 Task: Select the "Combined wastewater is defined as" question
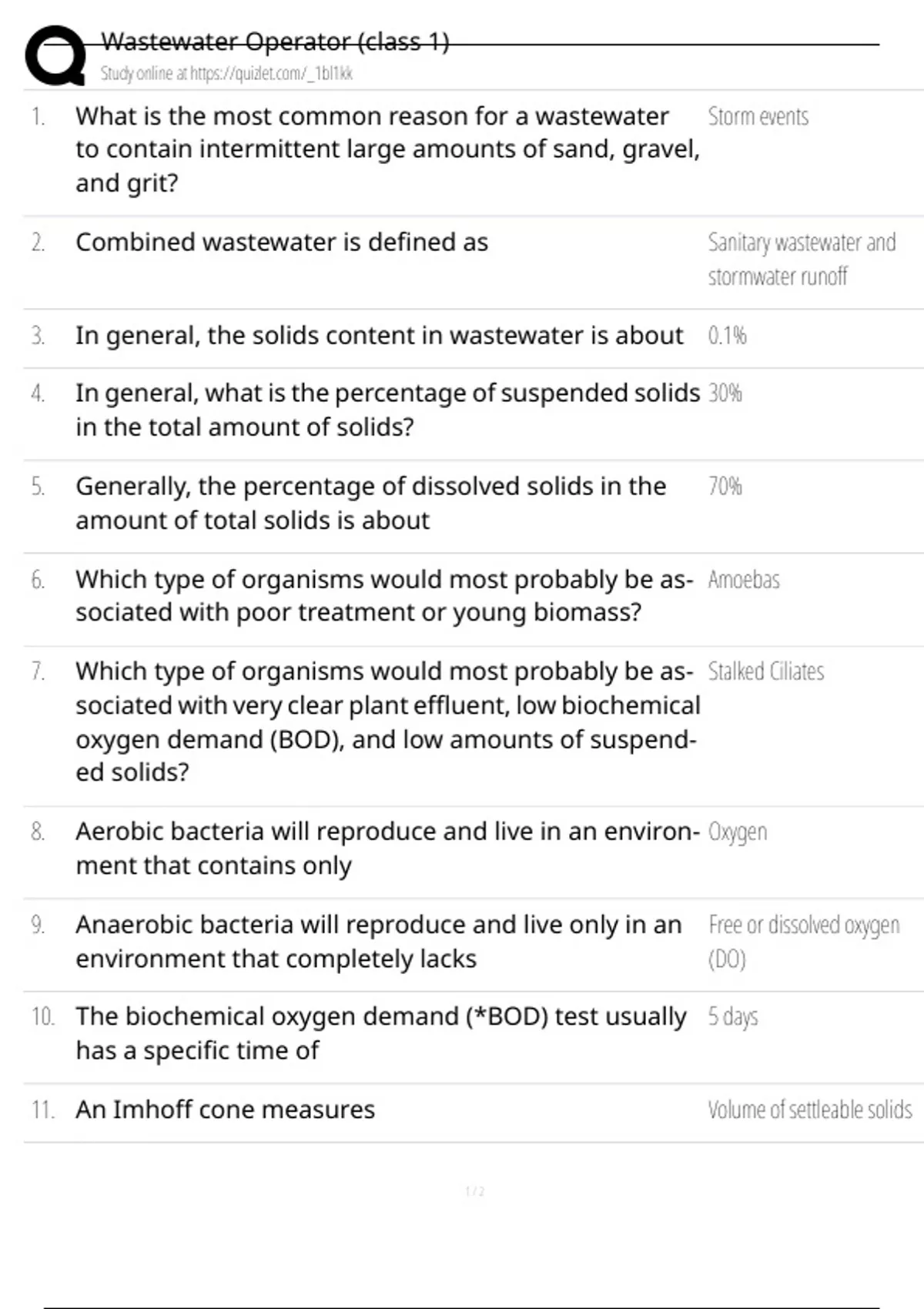pyautogui.click(x=282, y=243)
